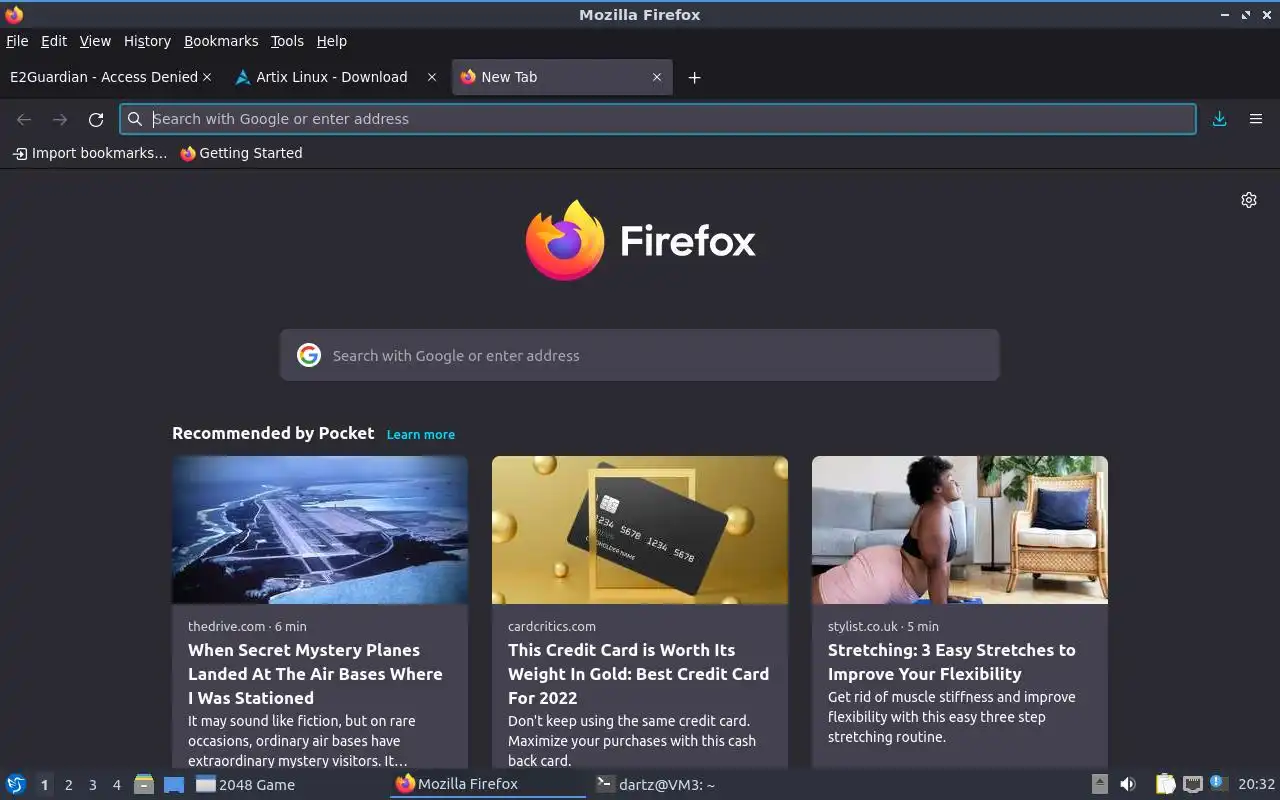
Task: Open New Tab personalize gear icon
Action: pyautogui.click(x=1249, y=200)
